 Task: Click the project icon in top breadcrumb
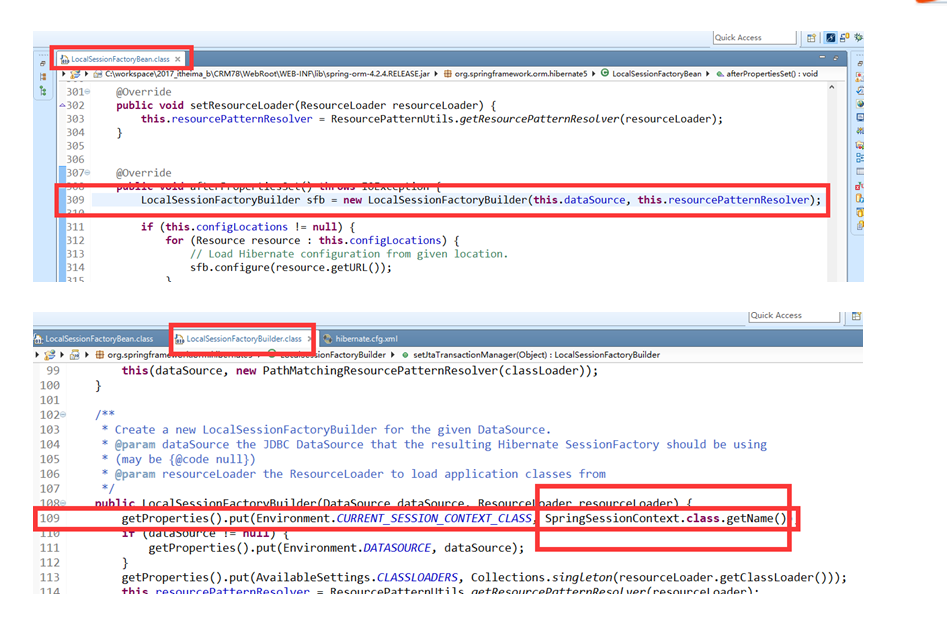(75, 74)
